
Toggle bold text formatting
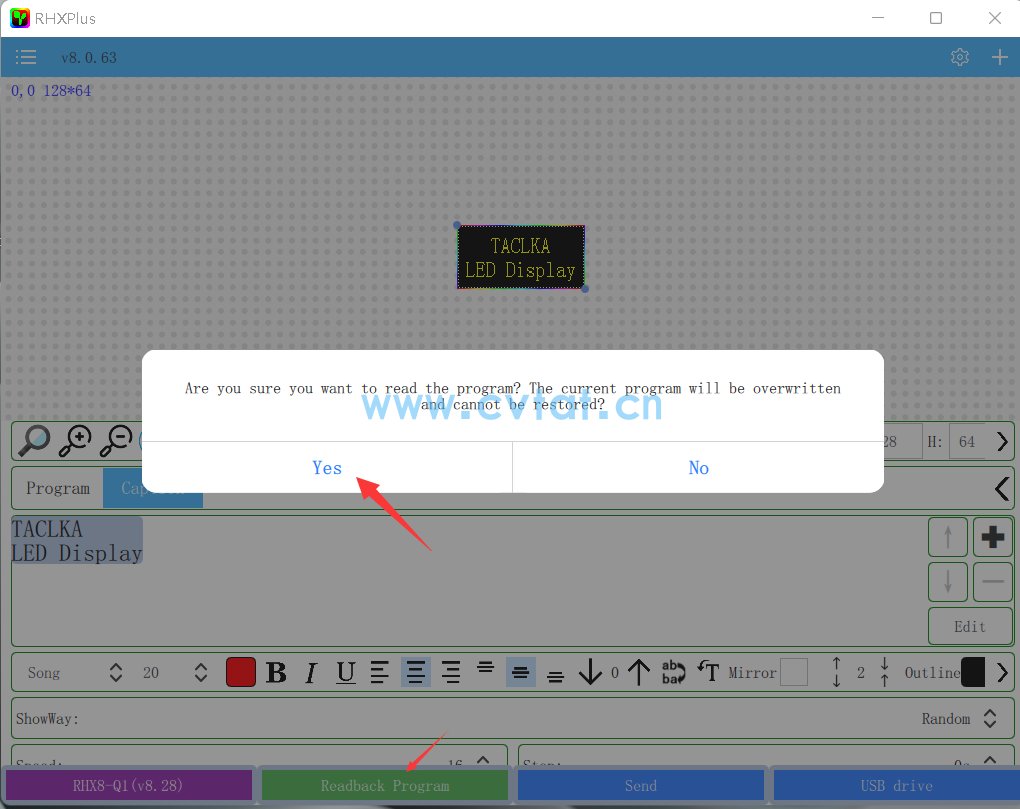pos(276,672)
